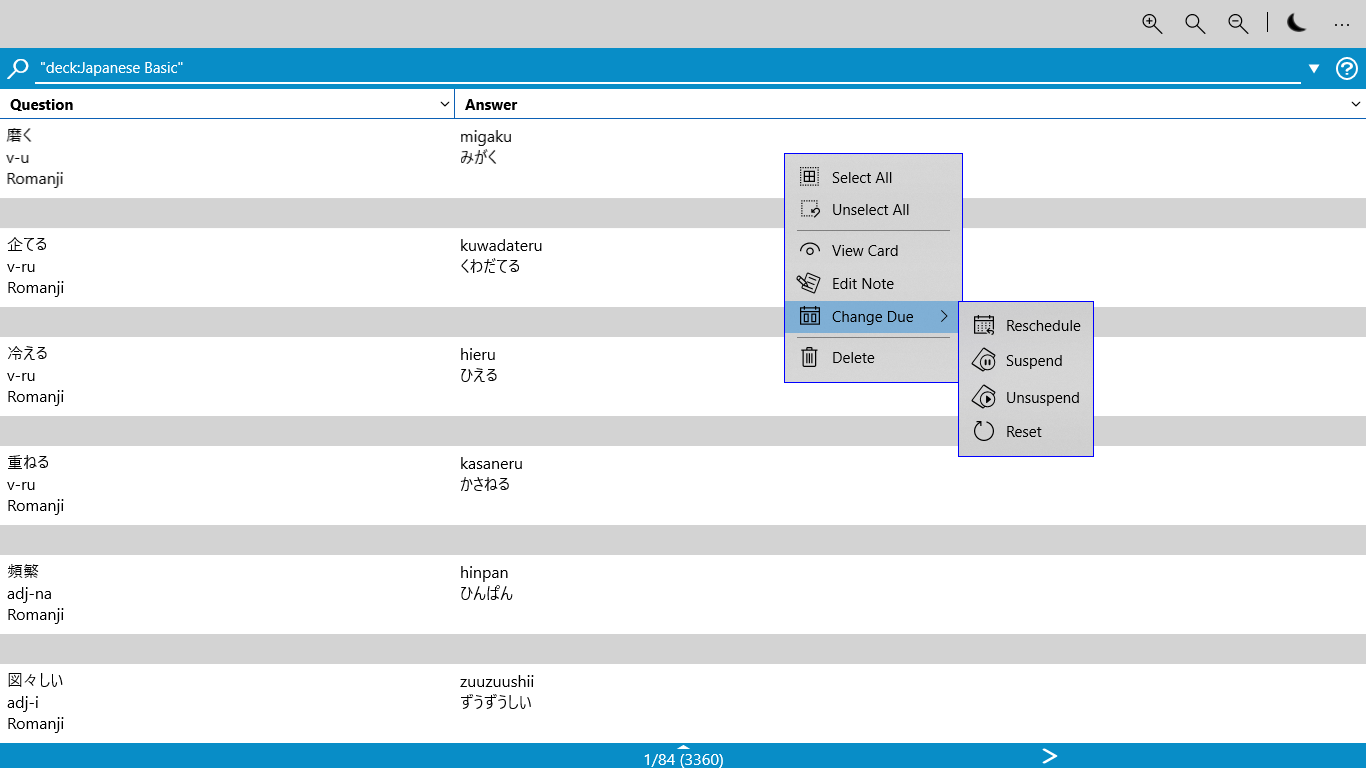Open the Change Due submenu entry
This screenshot has height=768, width=1366.
(874, 316)
